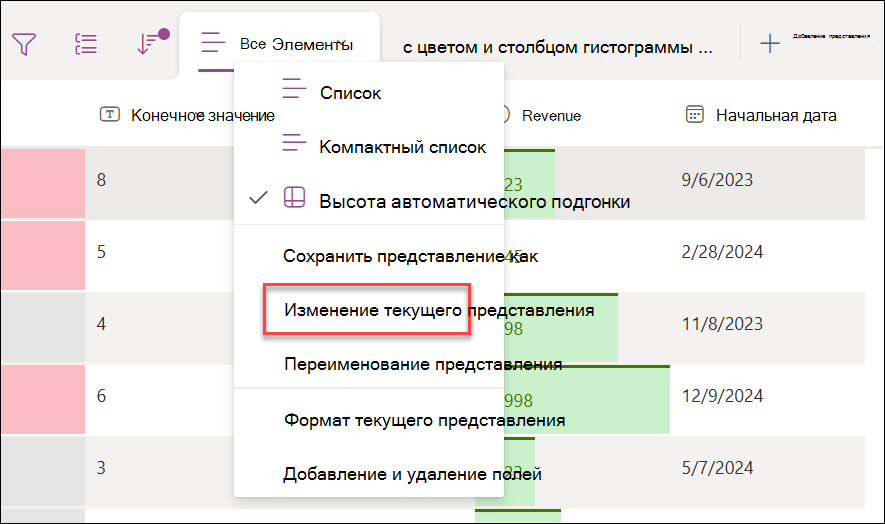Open the sort icon with dot
Image resolution: width=885 pixels, height=524 pixels.
click(153, 42)
